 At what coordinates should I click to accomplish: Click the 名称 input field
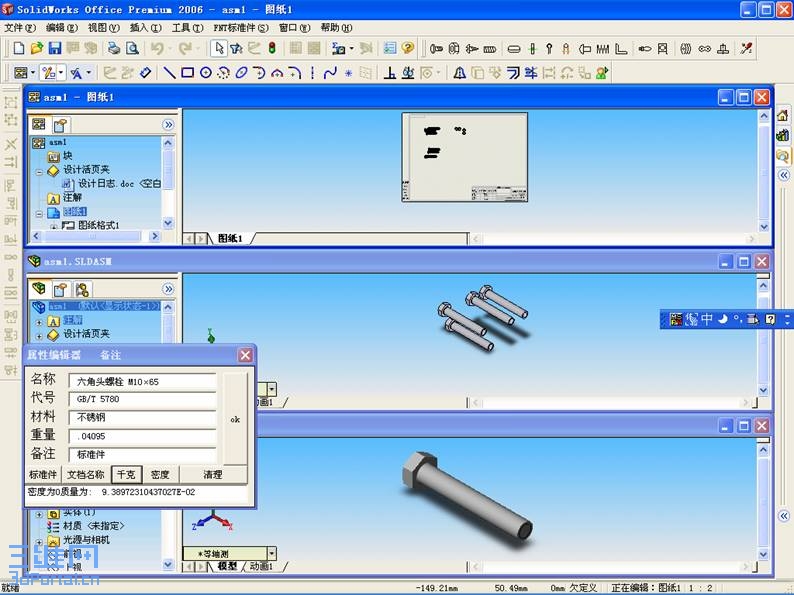point(142,382)
